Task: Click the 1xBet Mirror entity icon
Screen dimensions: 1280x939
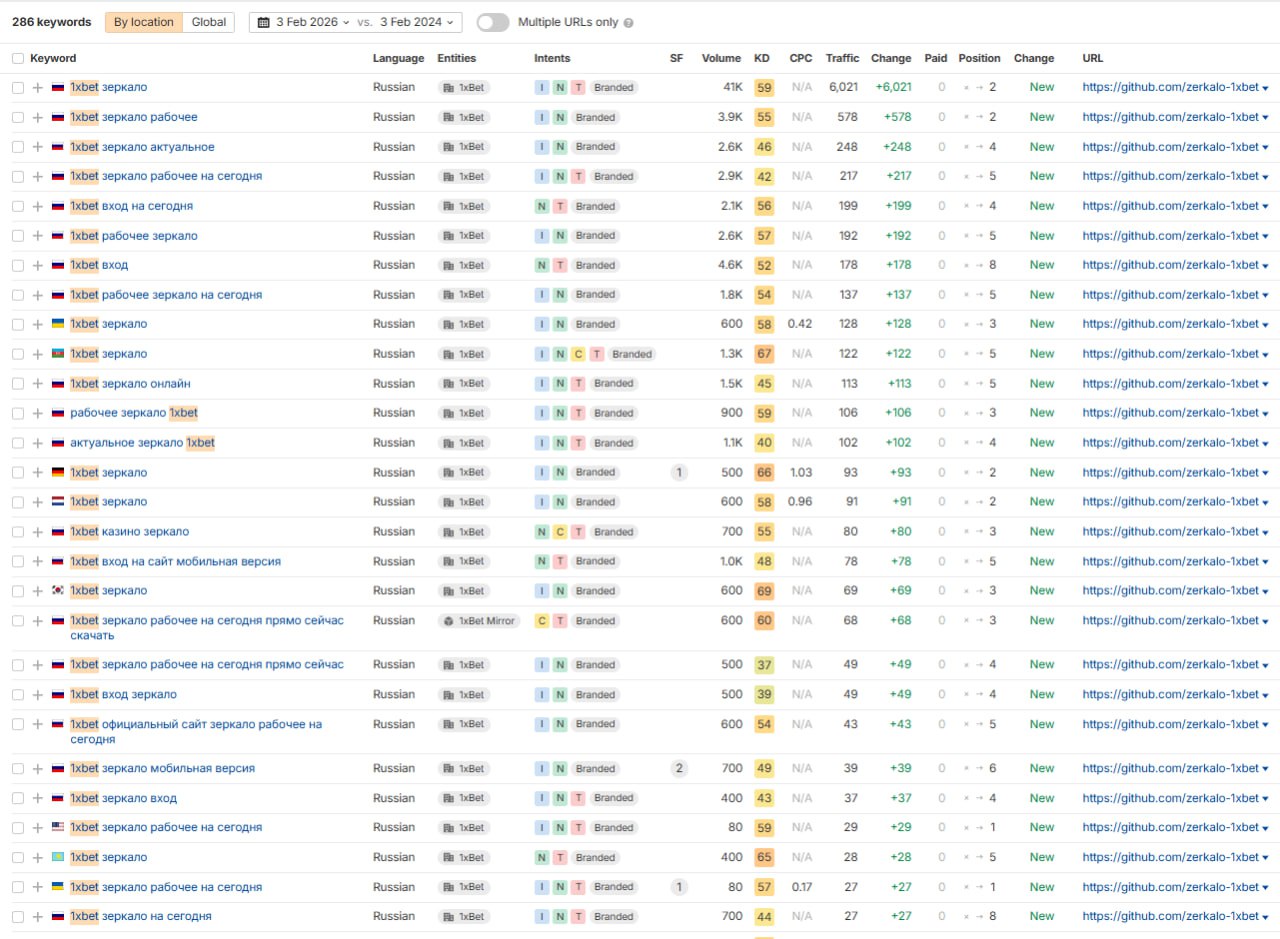Action: 446,621
